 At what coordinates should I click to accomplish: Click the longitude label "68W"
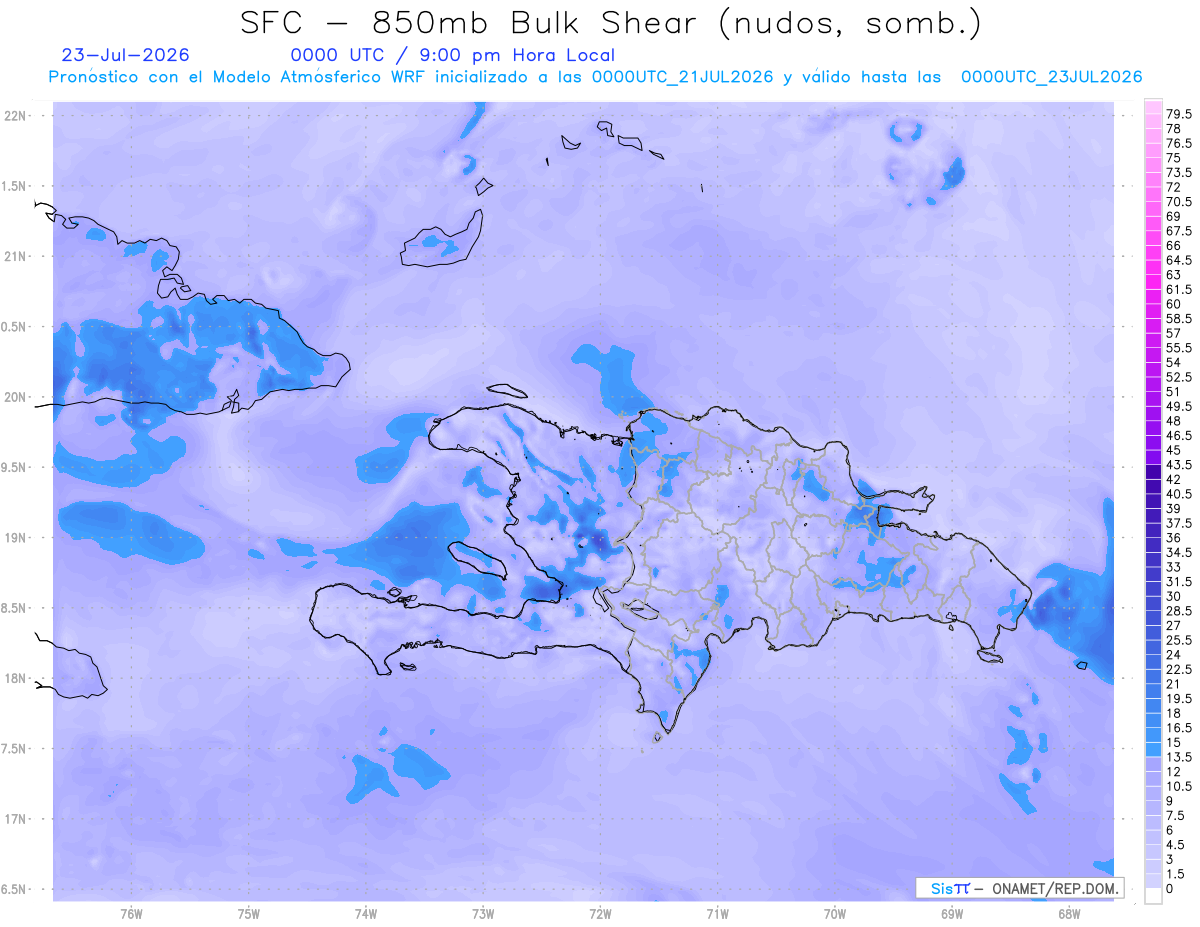click(1069, 914)
